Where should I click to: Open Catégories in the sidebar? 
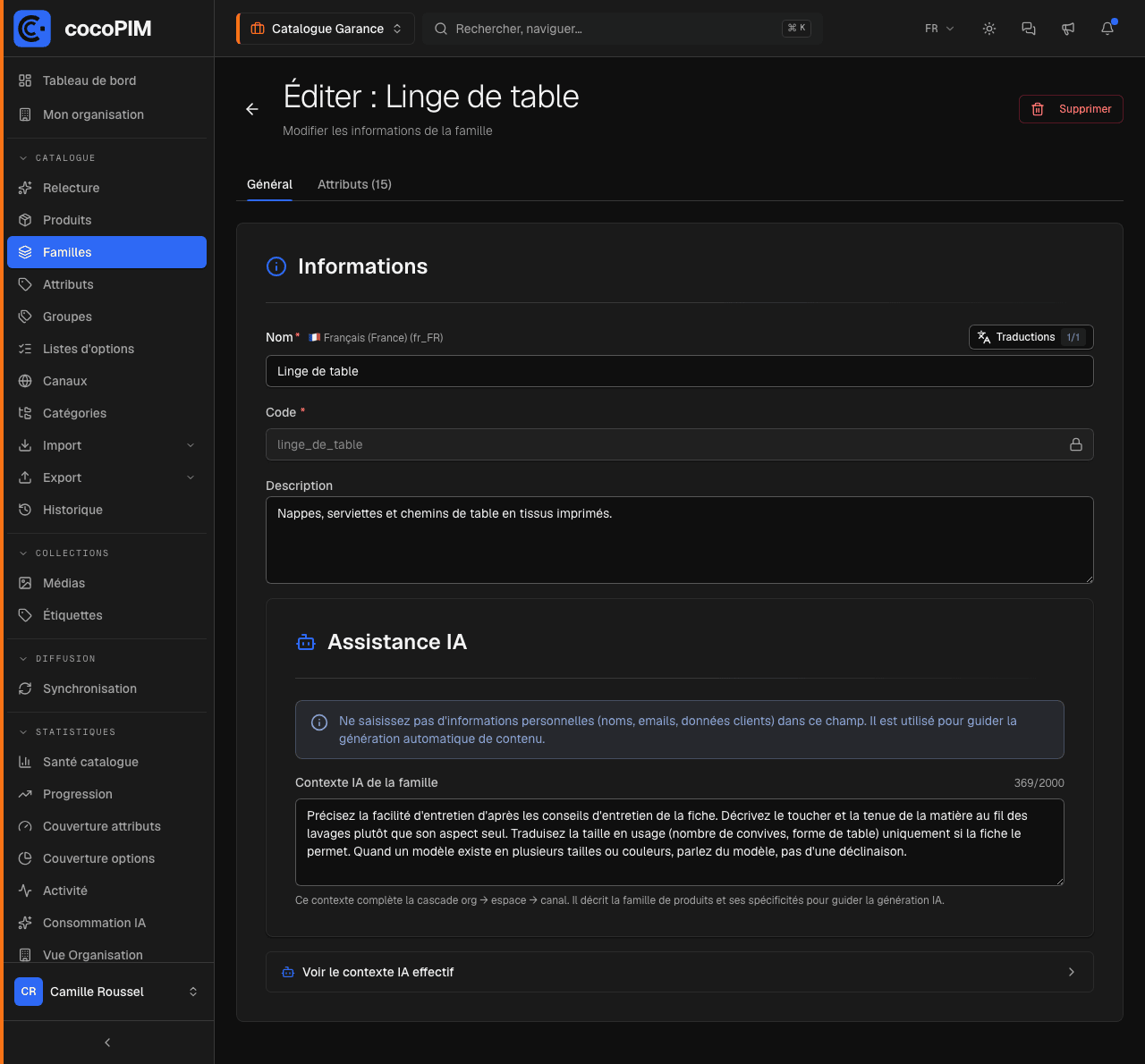106,413
